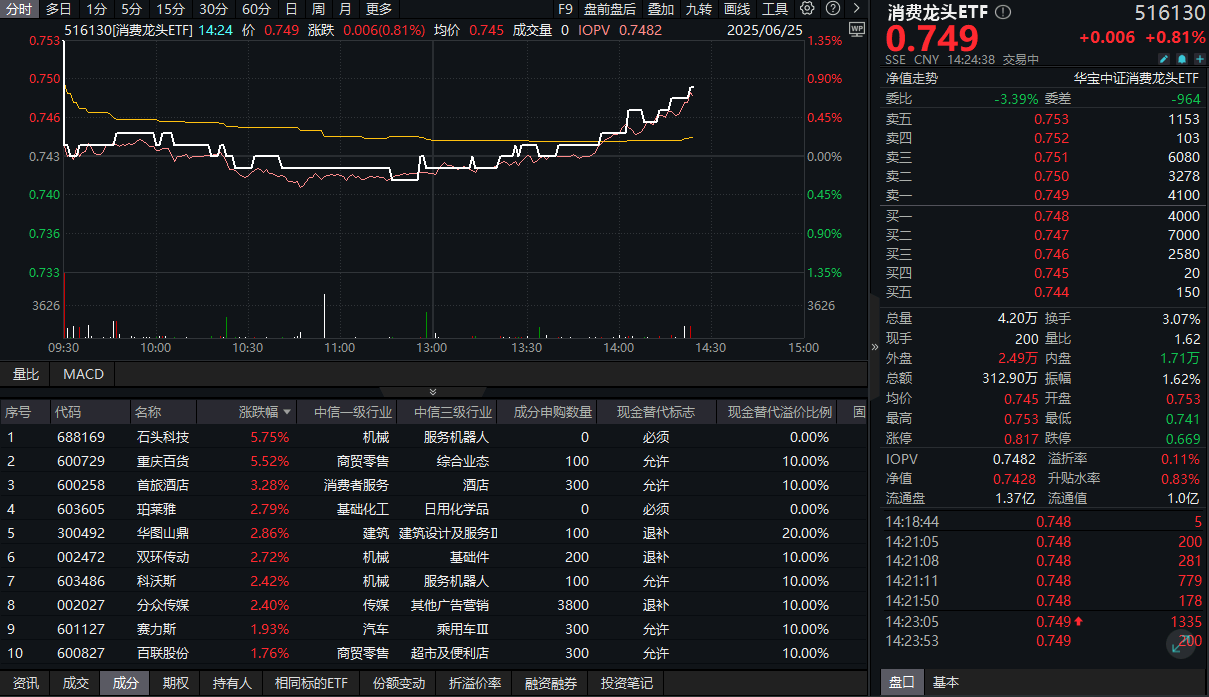Viewport: 1209px width, 697px height.
Task: Set a price alert with the bell icon
Action: tap(1181, 59)
